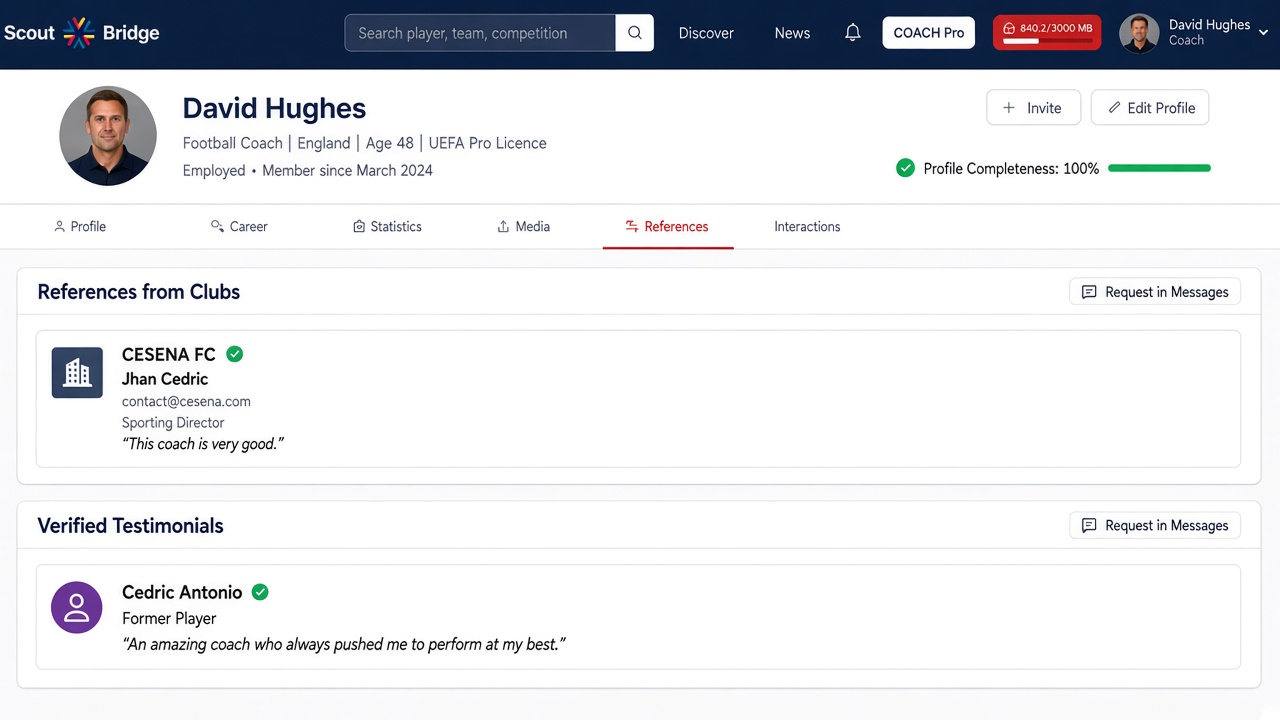This screenshot has width=1280, height=720.
Task: Switch to the Profile tab
Action: pos(79,227)
